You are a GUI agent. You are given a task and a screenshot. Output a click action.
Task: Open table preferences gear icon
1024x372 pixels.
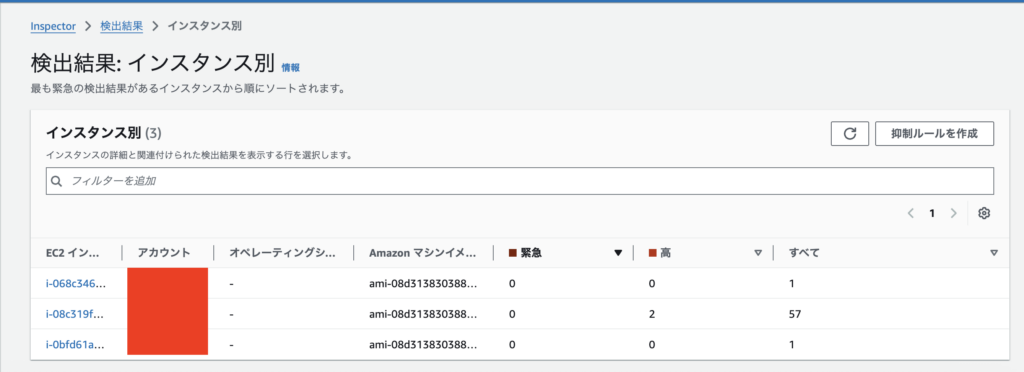[x=985, y=213]
